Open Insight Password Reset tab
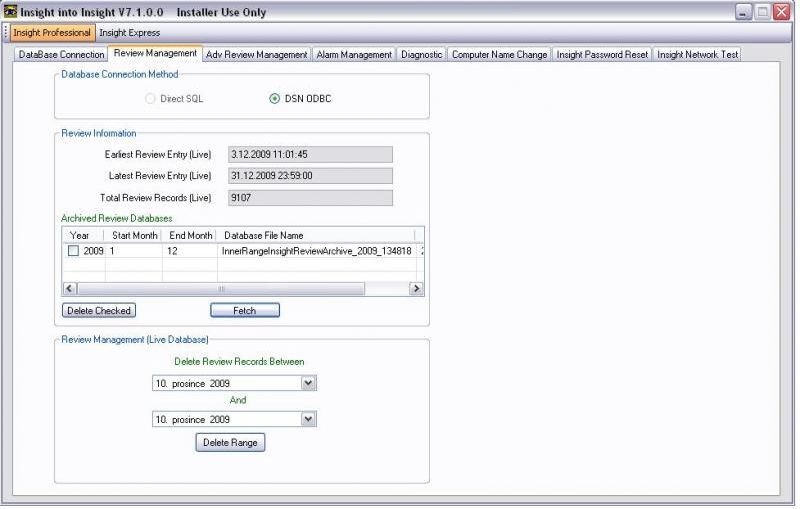 point(602,55)
